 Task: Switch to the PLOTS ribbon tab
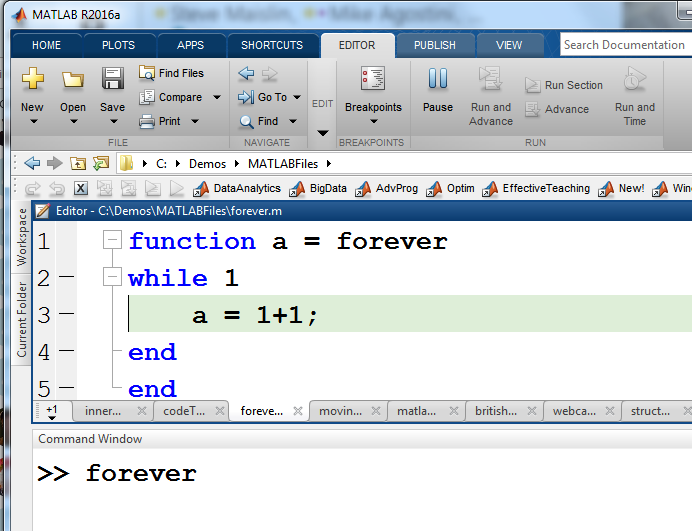(118, 45)
